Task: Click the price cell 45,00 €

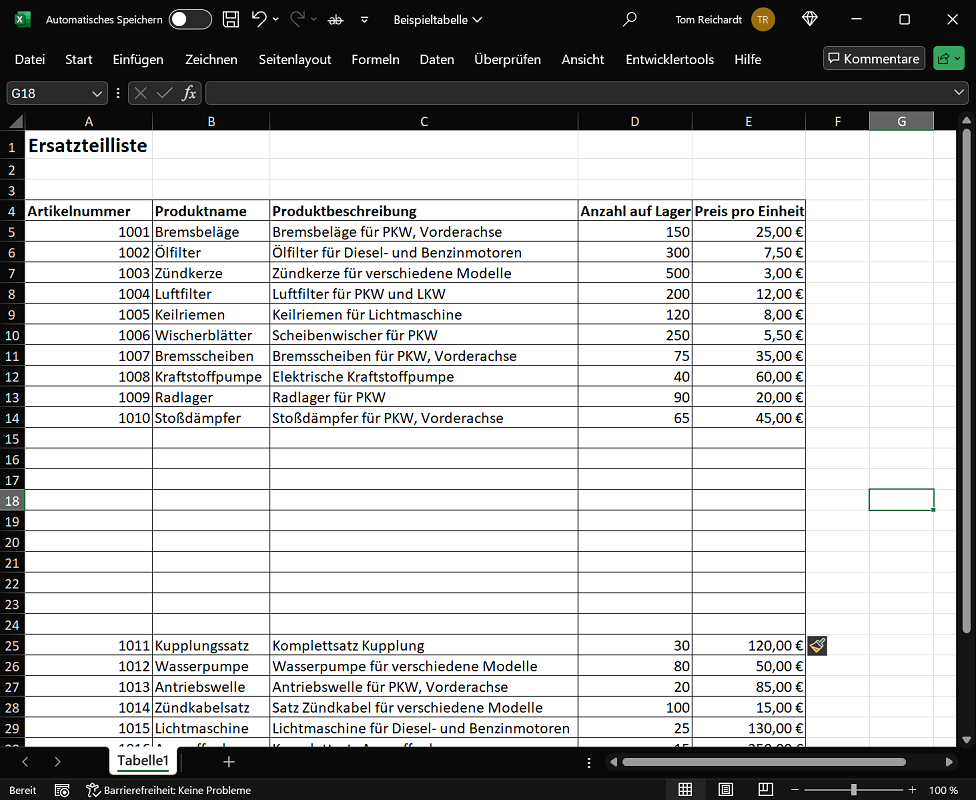Action: pyautogui.click(x=749, y=418)
